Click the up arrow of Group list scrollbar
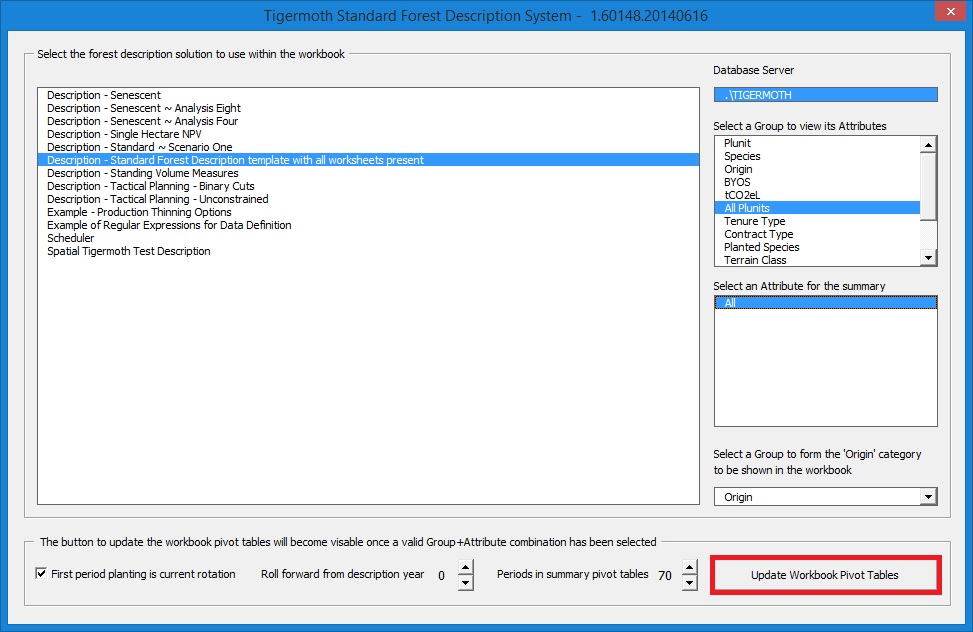The image size is (973, 632). point(928,145)
